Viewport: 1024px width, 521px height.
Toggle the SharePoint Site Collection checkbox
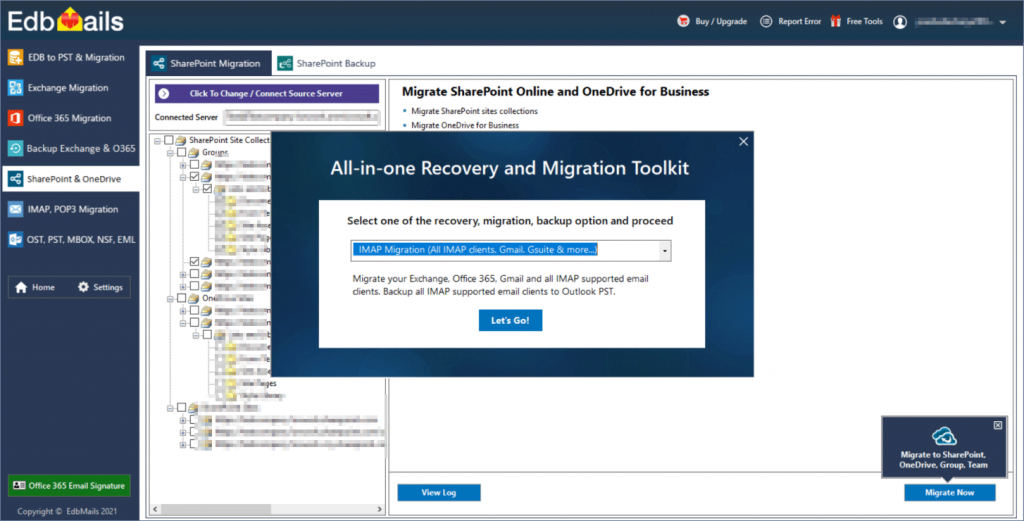(x=168, y=140)
